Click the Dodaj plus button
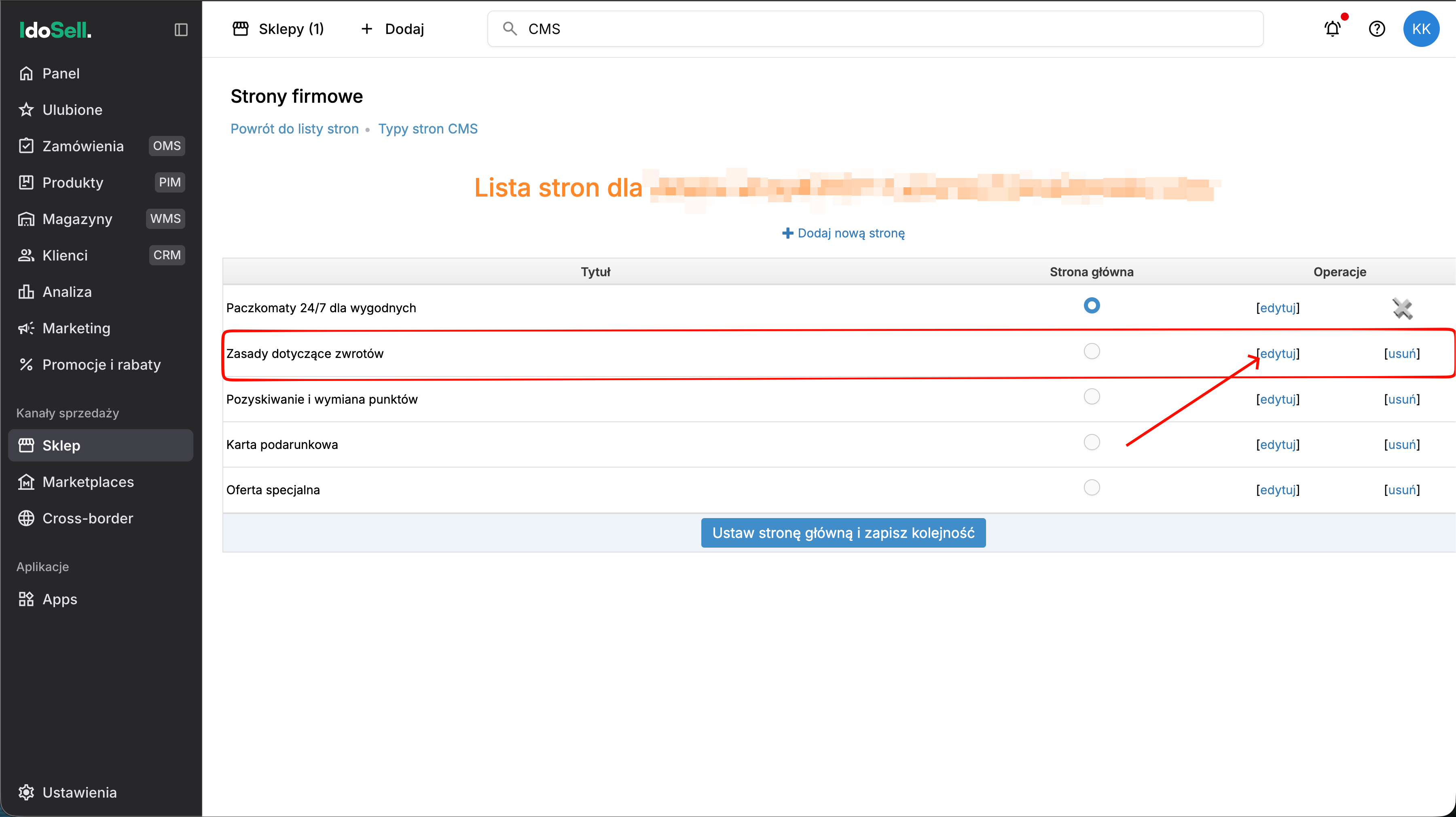Screen dimensions: 1456x817 [392, 29]
